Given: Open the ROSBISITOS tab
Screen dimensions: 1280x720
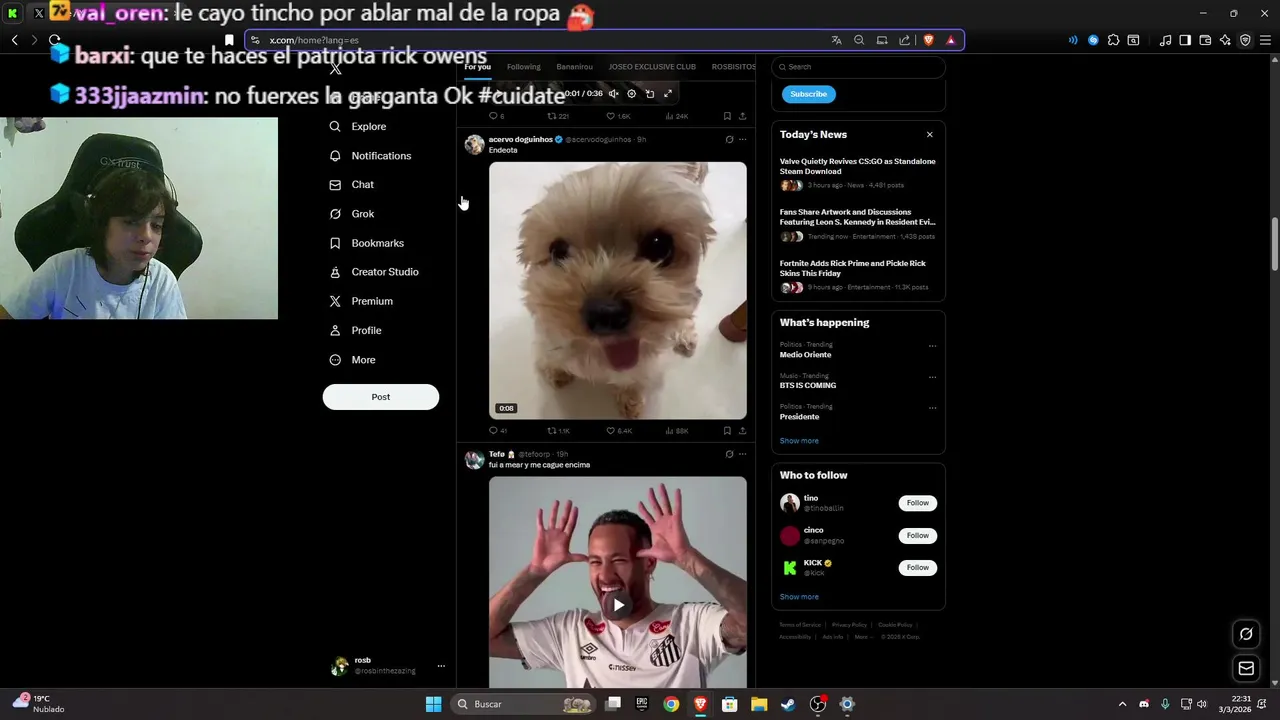Looking at the screenshot, I should (x=734, y=67).
